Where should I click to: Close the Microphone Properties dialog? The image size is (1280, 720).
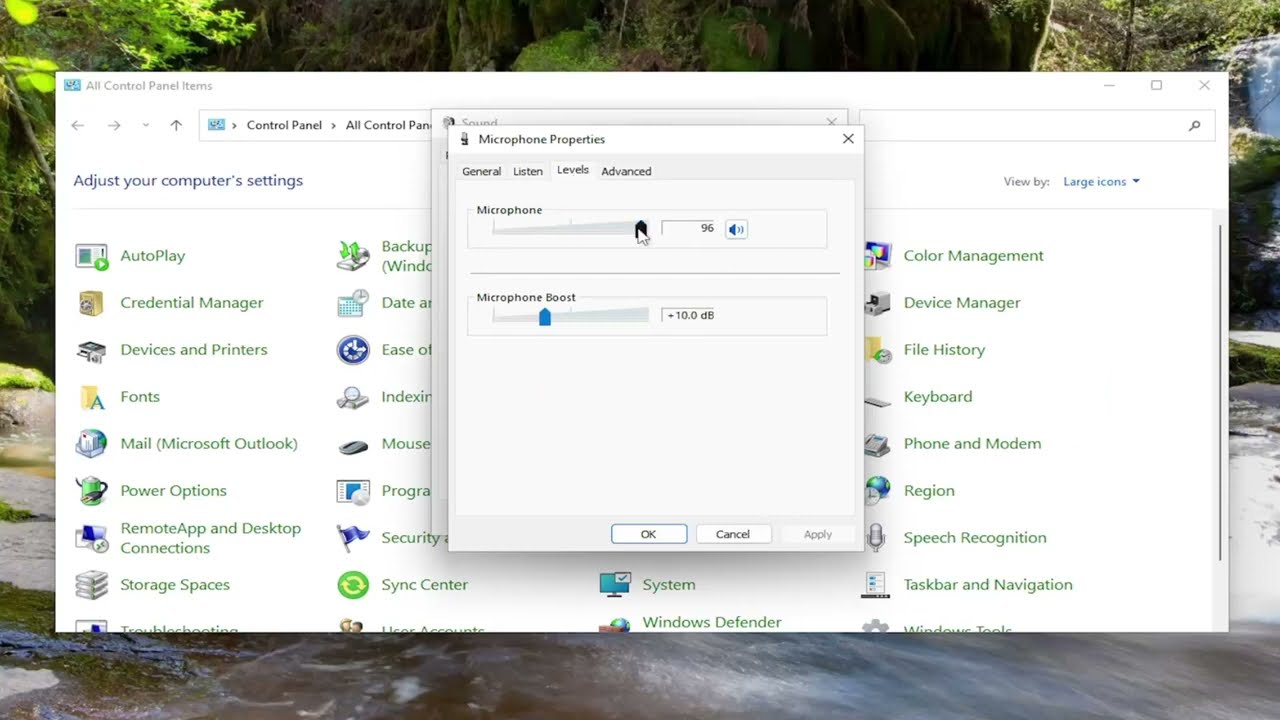[848, 139]
